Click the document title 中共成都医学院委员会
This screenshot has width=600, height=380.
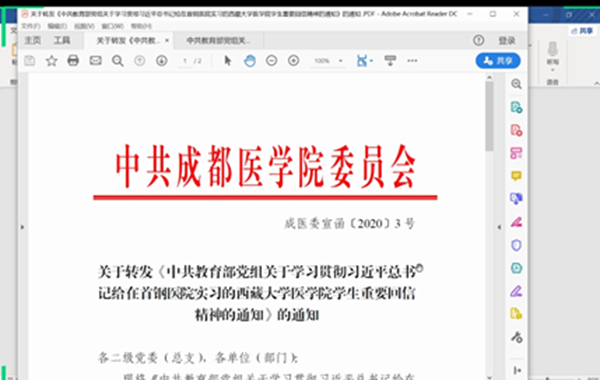[x=266, y=167]
